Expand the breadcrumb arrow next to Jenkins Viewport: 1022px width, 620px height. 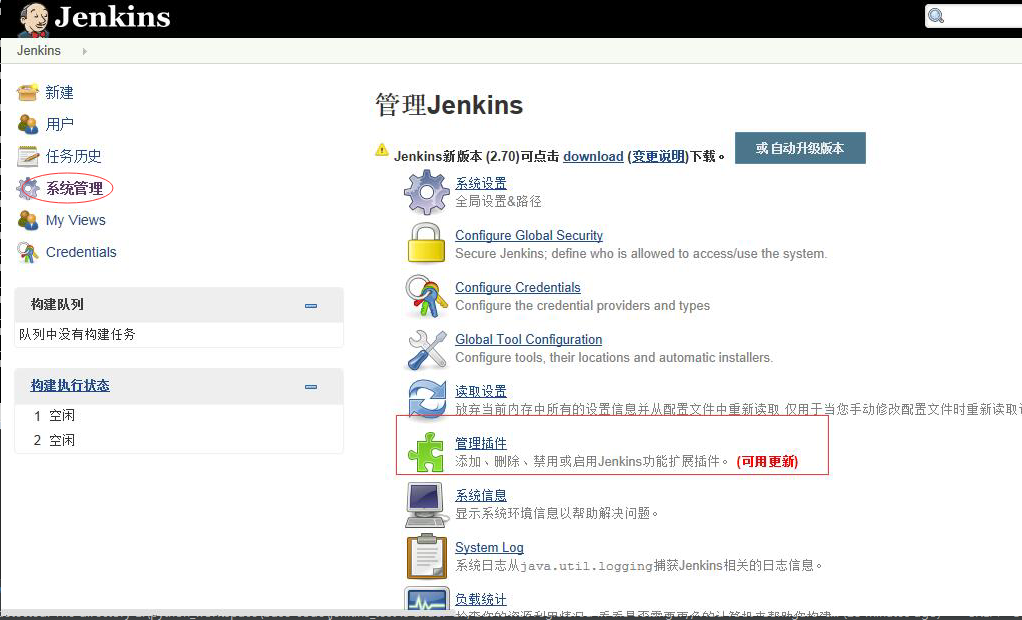click(x=85, y=51)
